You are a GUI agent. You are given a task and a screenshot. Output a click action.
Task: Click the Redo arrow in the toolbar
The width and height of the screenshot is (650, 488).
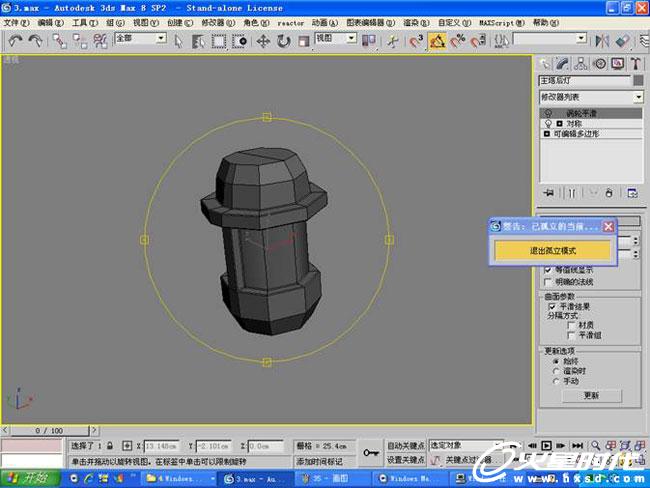pyautogui.click(x=36, y=41)
